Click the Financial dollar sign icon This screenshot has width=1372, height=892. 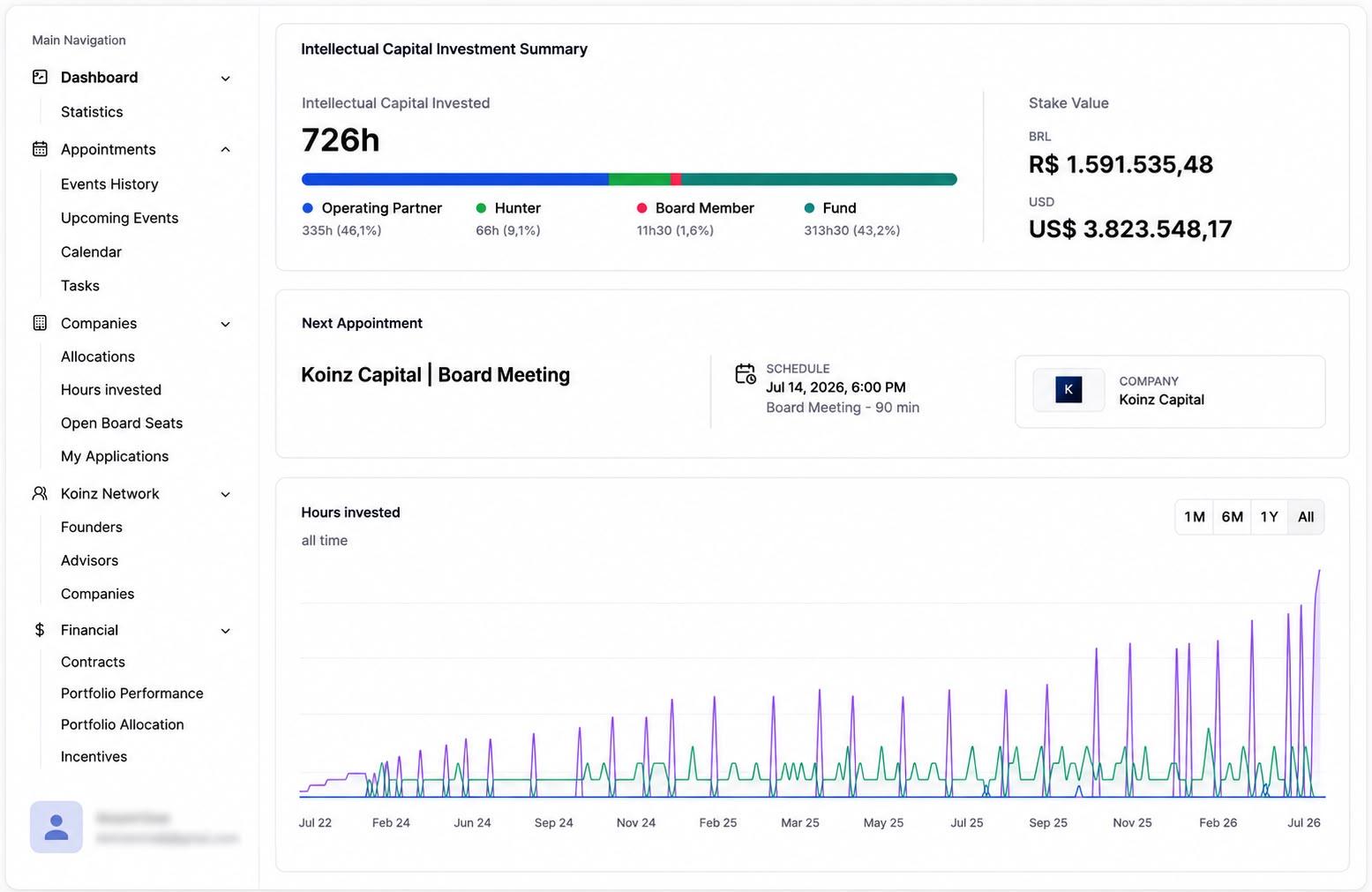point(40,630)
